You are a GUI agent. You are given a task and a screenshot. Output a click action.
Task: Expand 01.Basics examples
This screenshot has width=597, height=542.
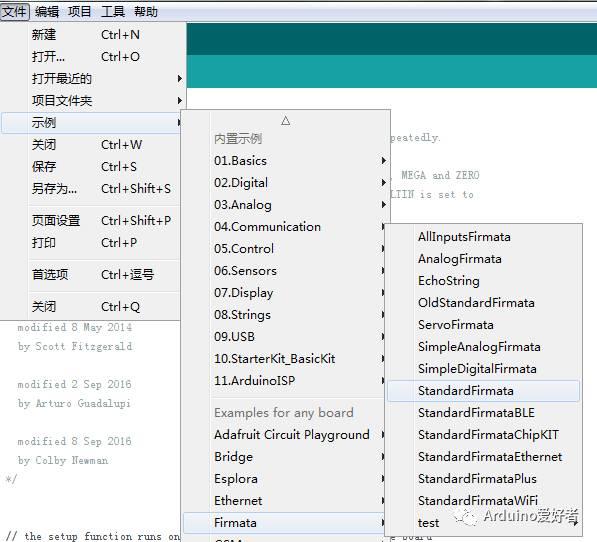click(286, 161)
